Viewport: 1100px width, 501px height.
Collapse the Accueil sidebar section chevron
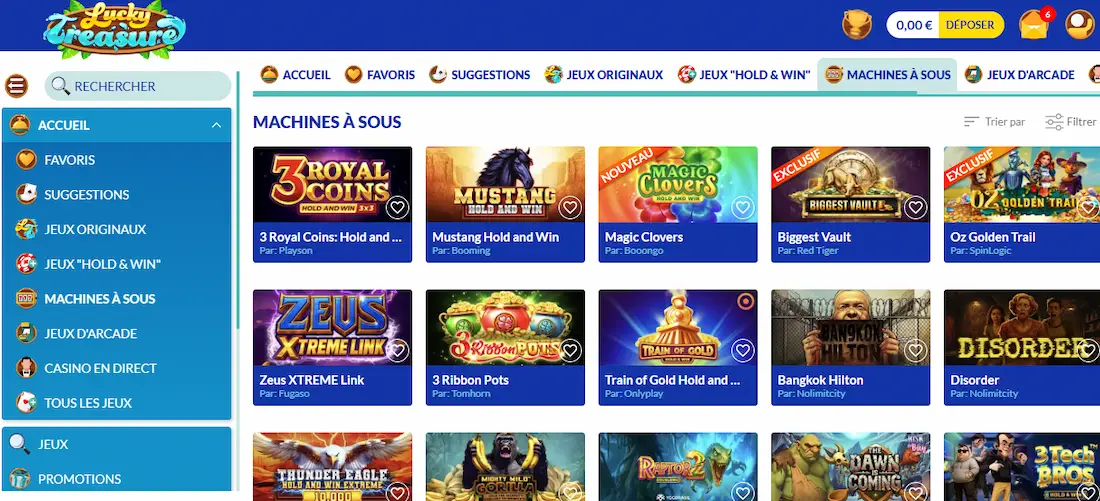216,125
